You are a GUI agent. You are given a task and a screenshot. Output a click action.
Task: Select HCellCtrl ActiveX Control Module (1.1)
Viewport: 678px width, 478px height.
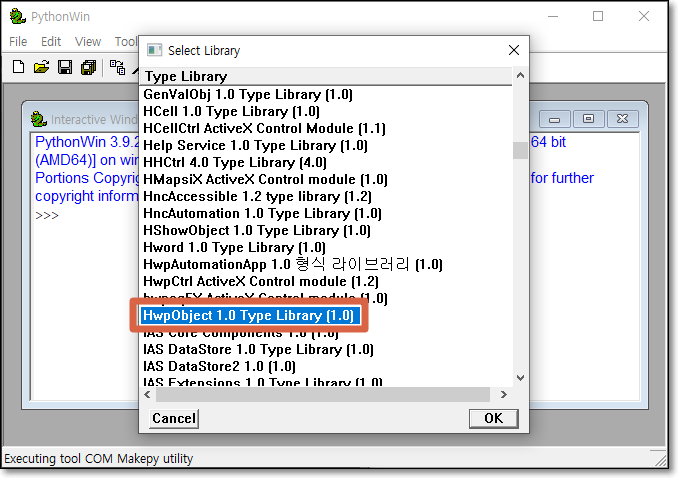pos(264,128)
